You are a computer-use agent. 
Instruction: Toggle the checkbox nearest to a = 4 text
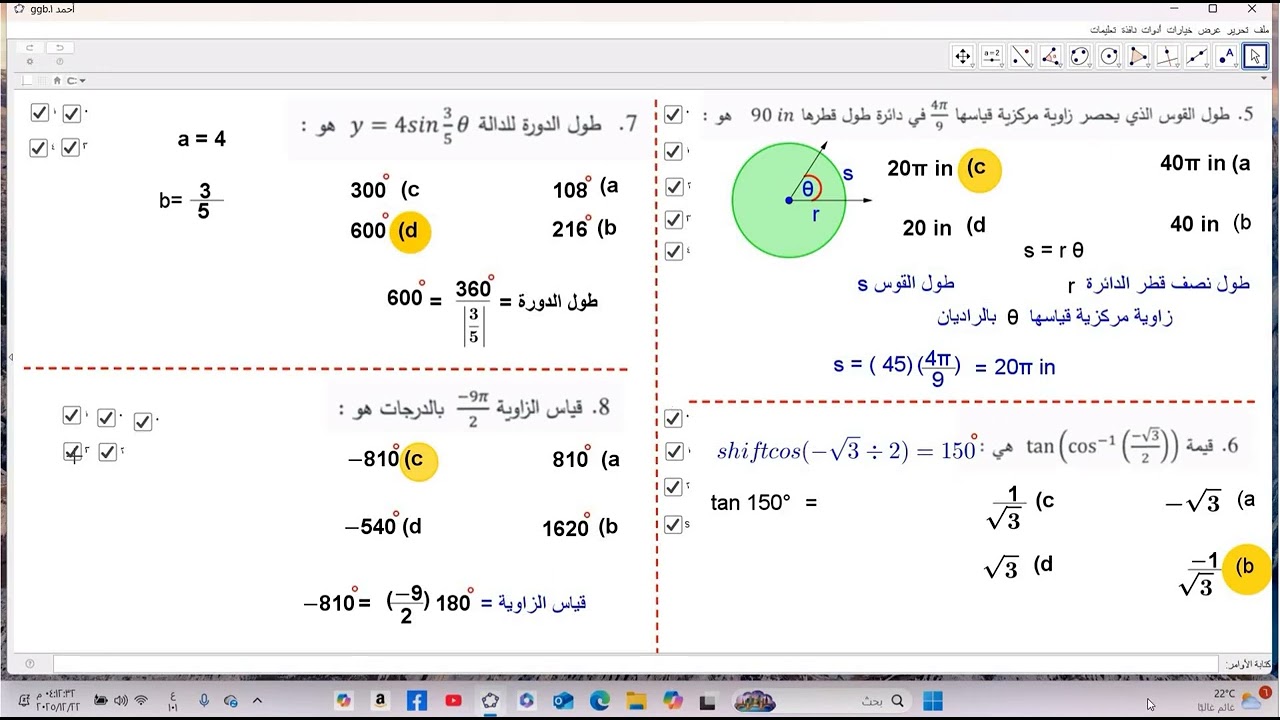pos(70,147)
